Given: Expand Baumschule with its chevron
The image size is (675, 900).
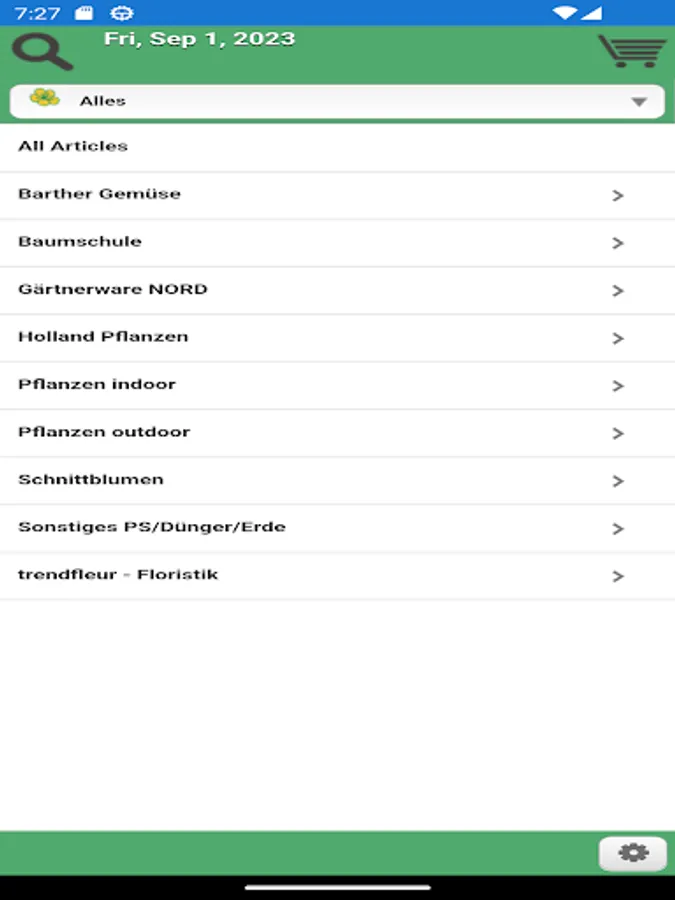Looking at the screenshot, I should 618,243.
